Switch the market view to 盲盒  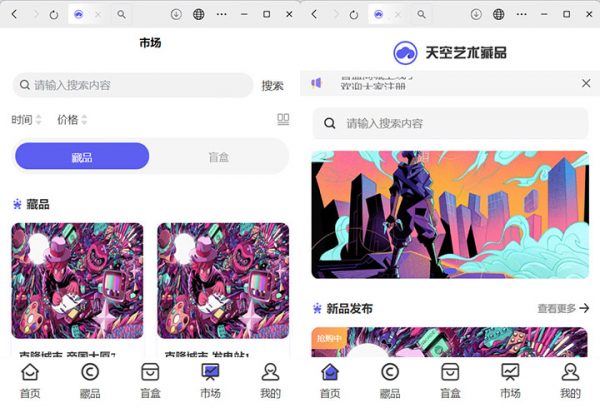coord(218,156)
